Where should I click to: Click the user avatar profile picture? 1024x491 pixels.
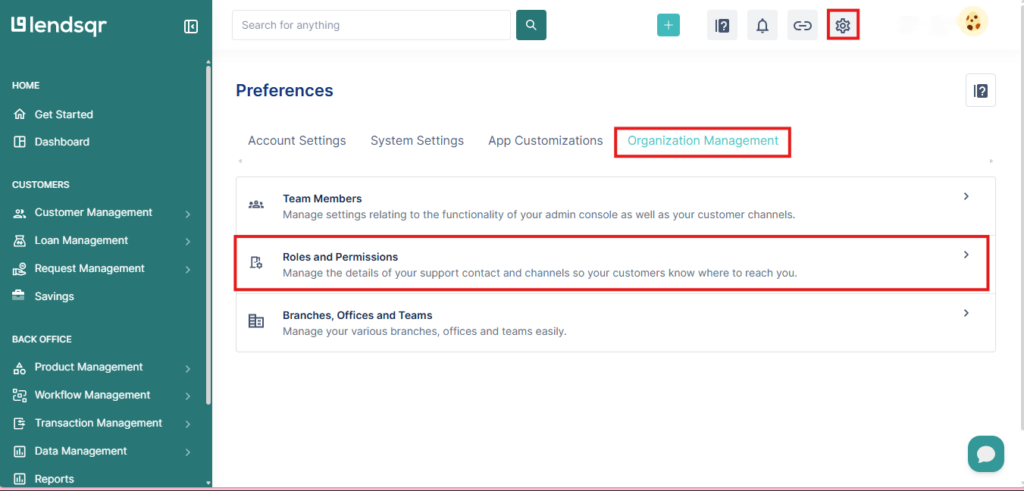click(x=972, y=22)
